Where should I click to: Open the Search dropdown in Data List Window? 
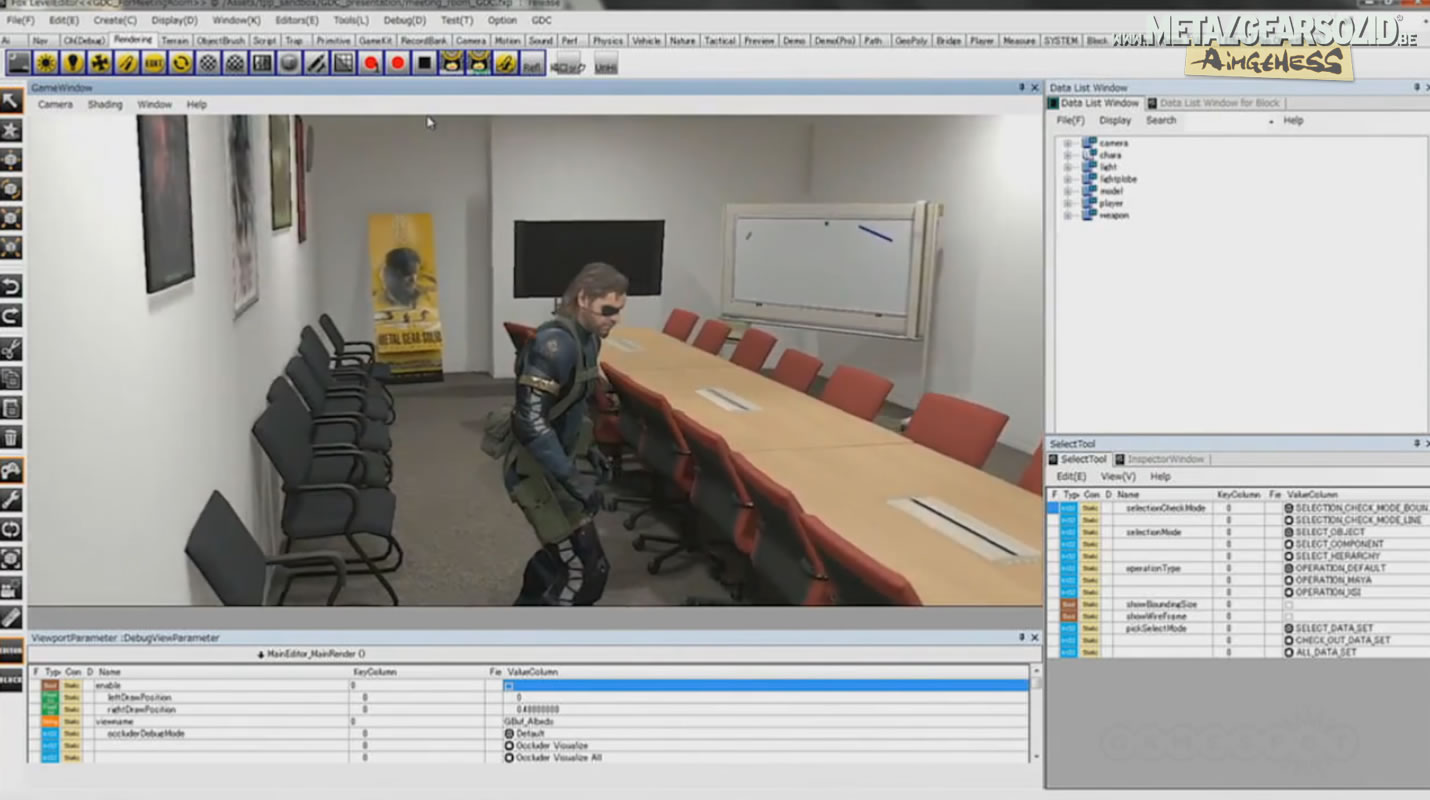point(1271,121)
